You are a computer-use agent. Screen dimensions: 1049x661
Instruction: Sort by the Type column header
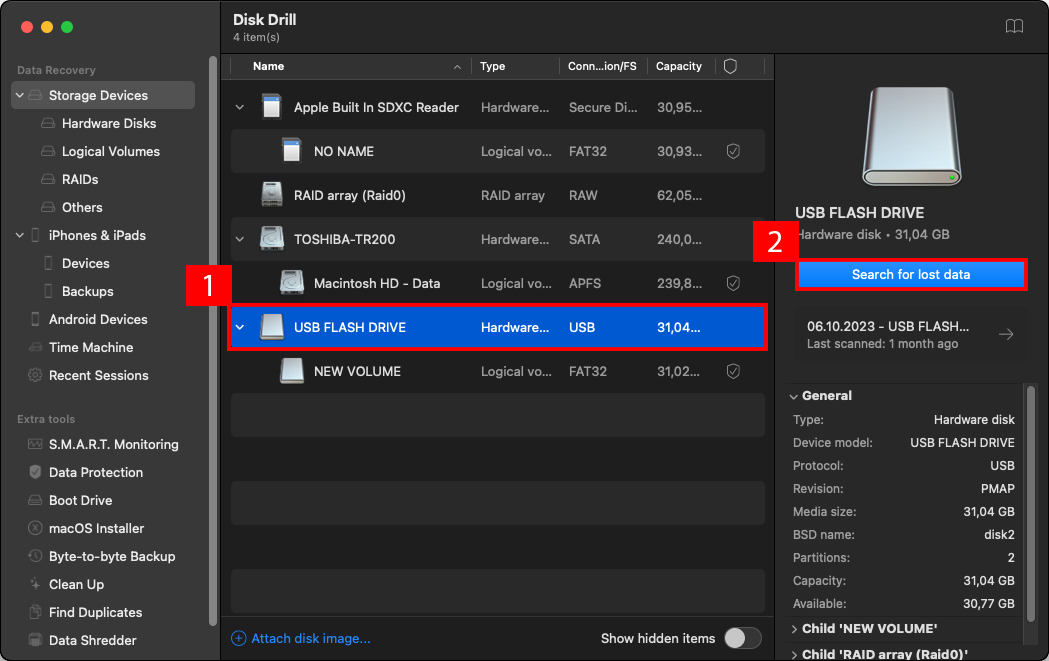click(x=516, y=66)
